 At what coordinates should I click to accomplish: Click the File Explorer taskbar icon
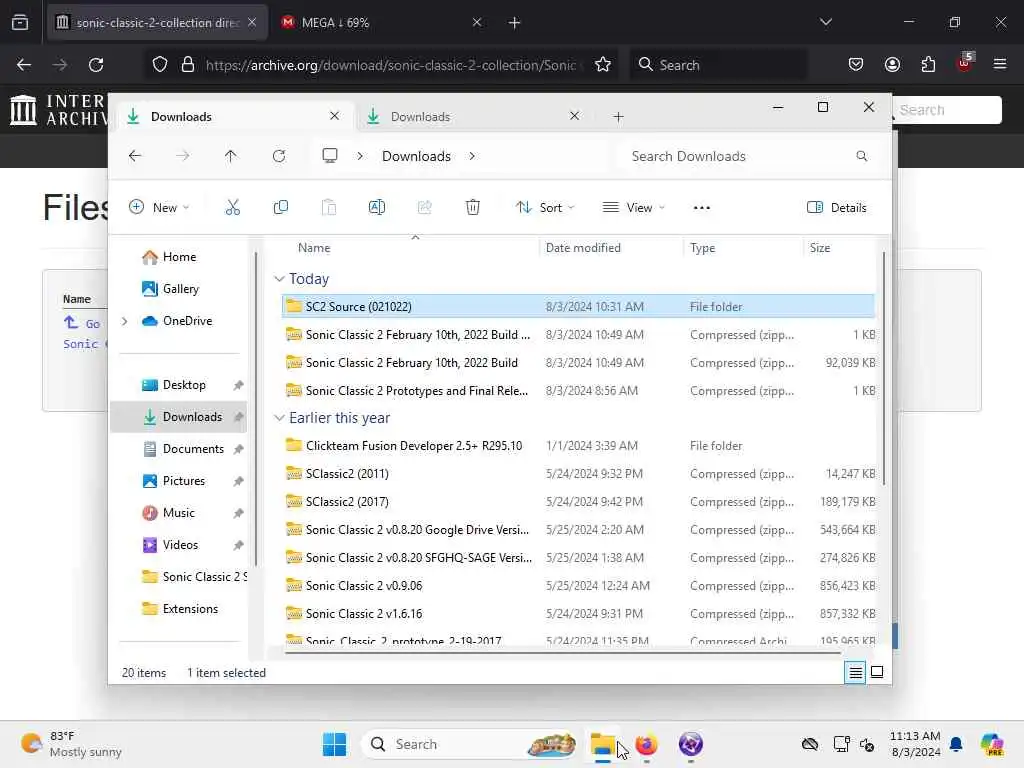pyautogui.click(x=602, y=744)
